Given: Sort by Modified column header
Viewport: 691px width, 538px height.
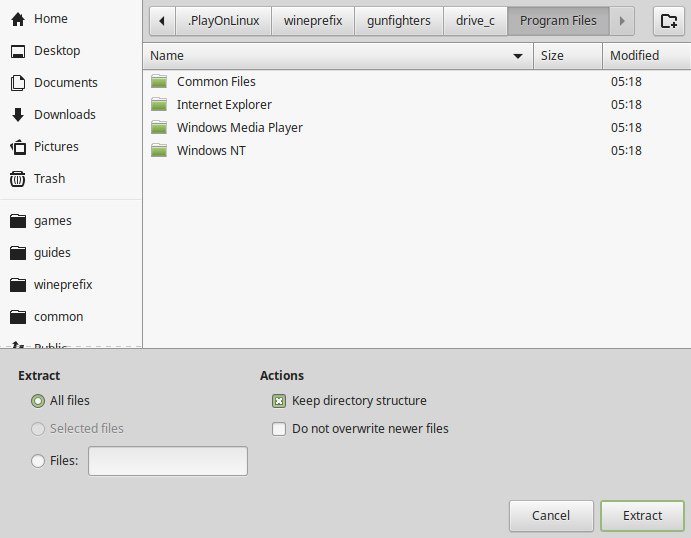Looking at the screenshot, I should pos(646,56).
